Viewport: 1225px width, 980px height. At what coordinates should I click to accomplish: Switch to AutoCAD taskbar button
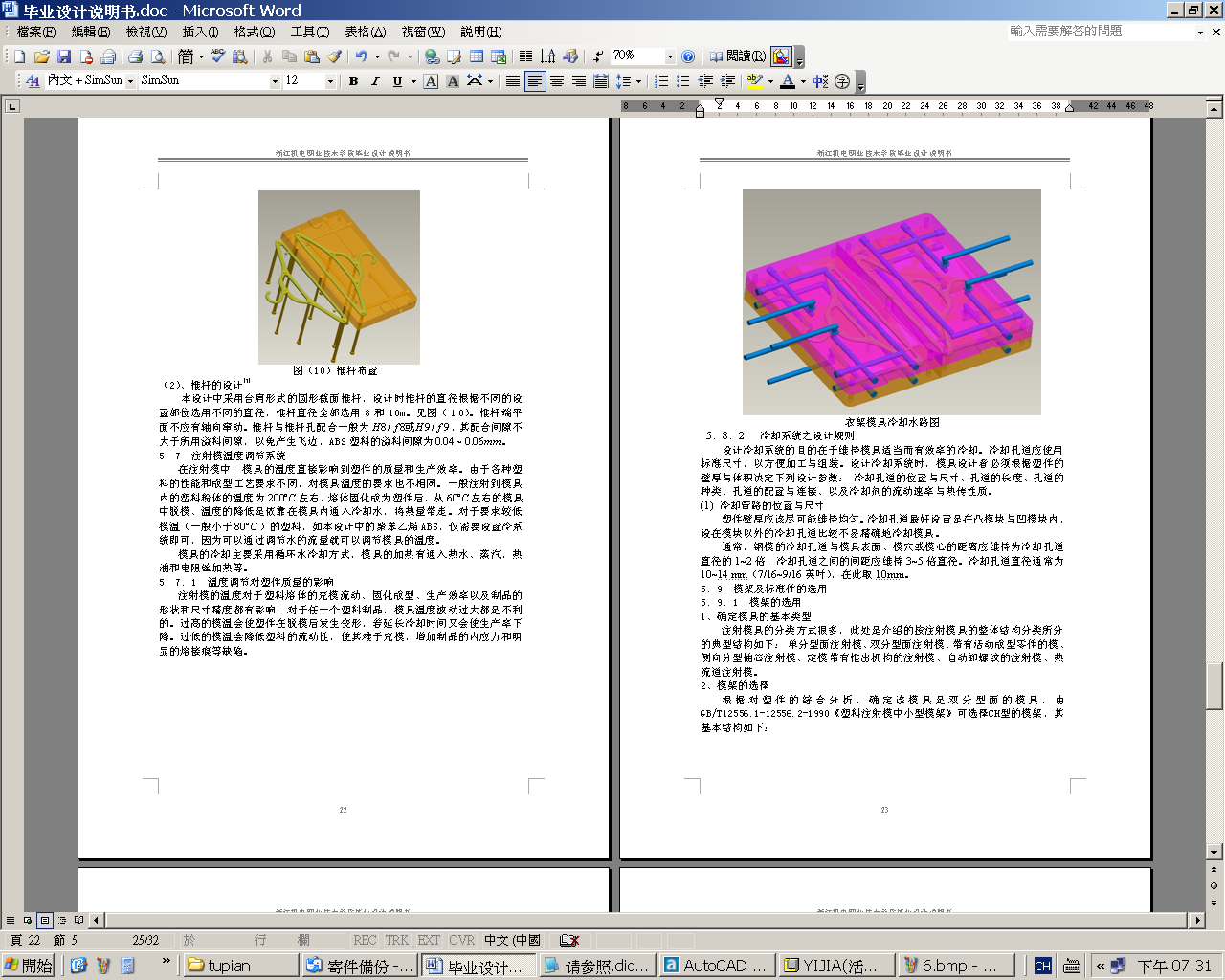point(717,966)
